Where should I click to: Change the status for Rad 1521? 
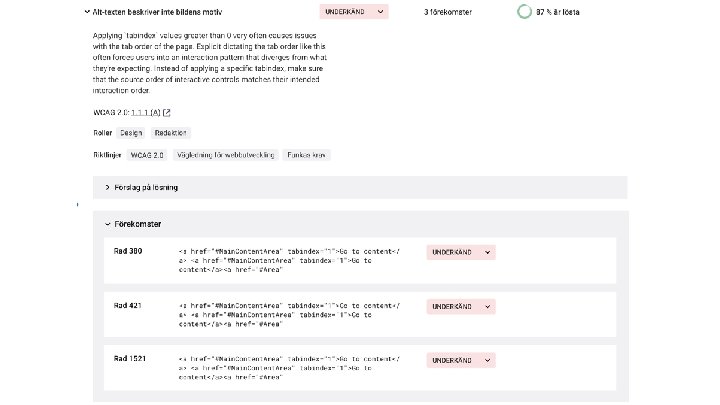point(460,359)
